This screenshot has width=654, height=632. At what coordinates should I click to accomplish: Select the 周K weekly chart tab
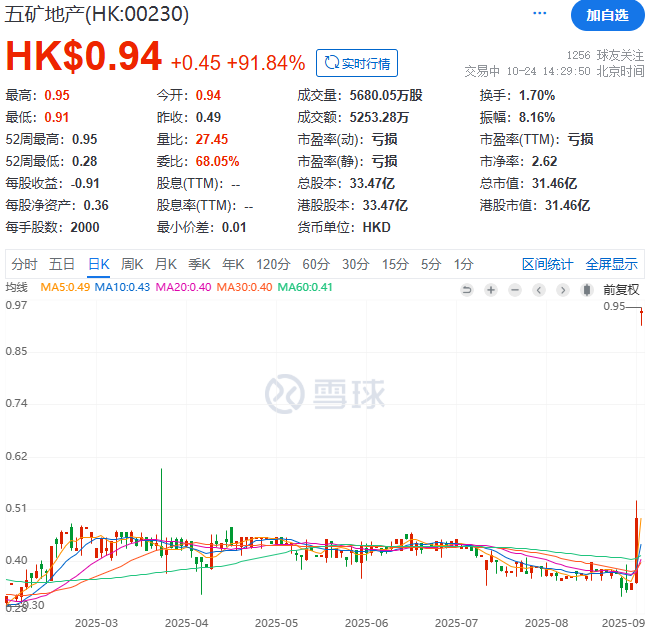(133, 264)
